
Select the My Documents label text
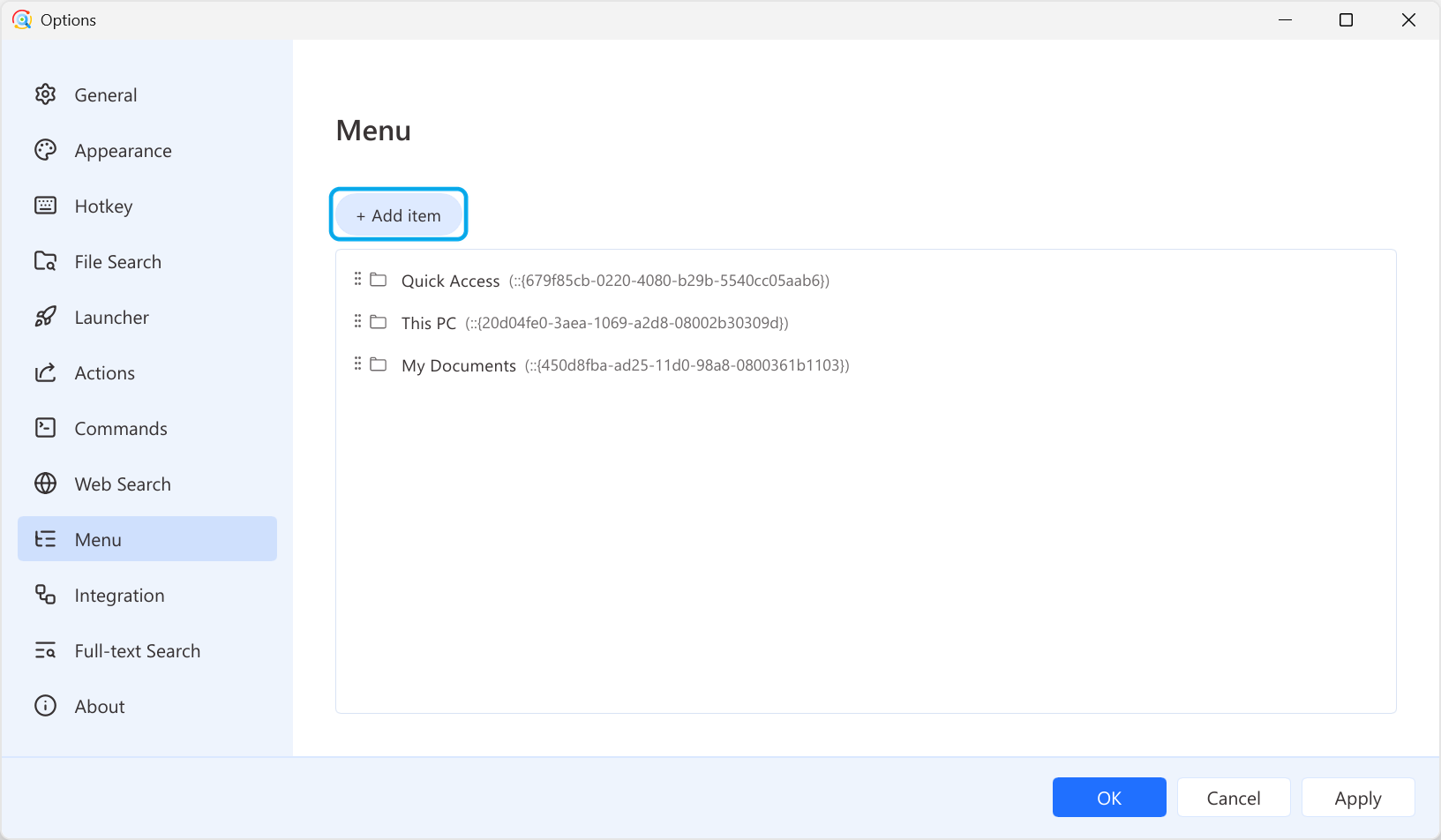[459, 365]
